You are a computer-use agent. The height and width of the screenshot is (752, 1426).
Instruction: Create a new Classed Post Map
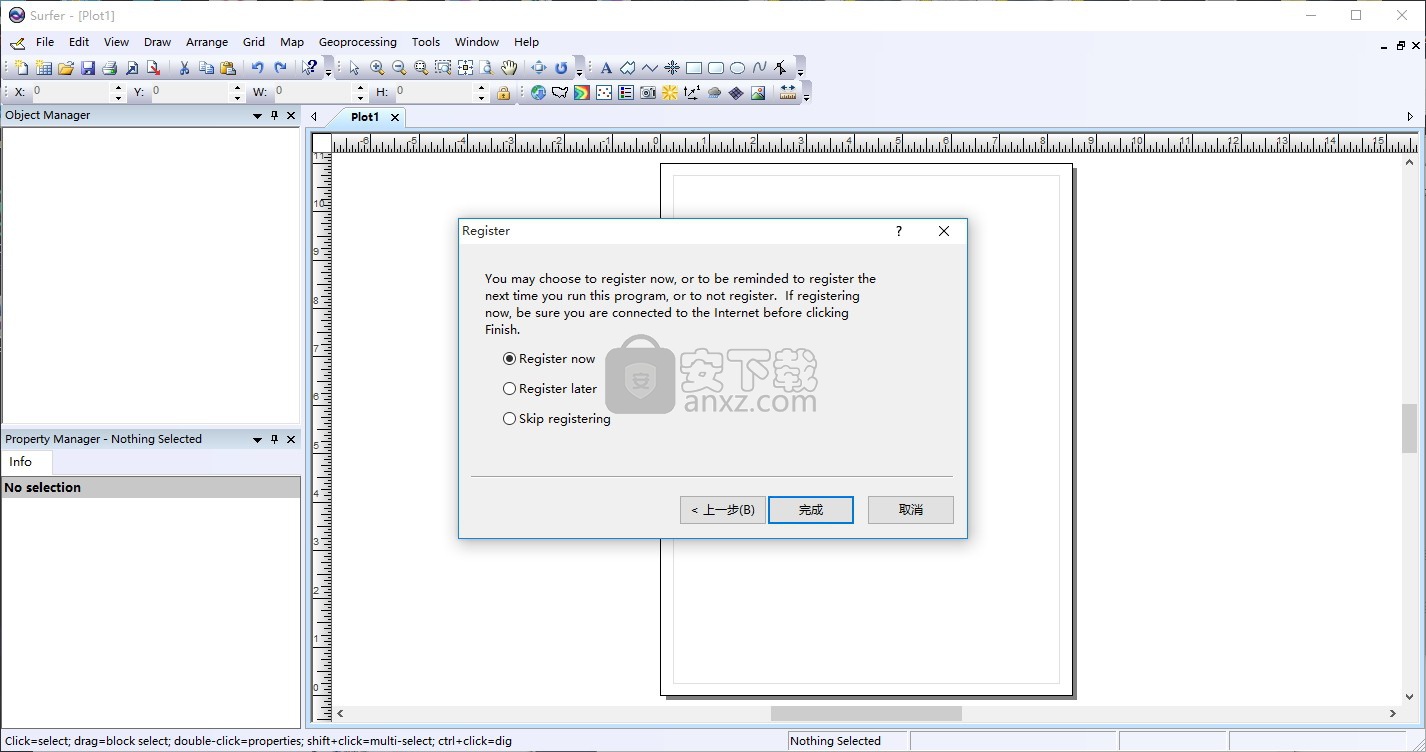[x=626, y=93]
